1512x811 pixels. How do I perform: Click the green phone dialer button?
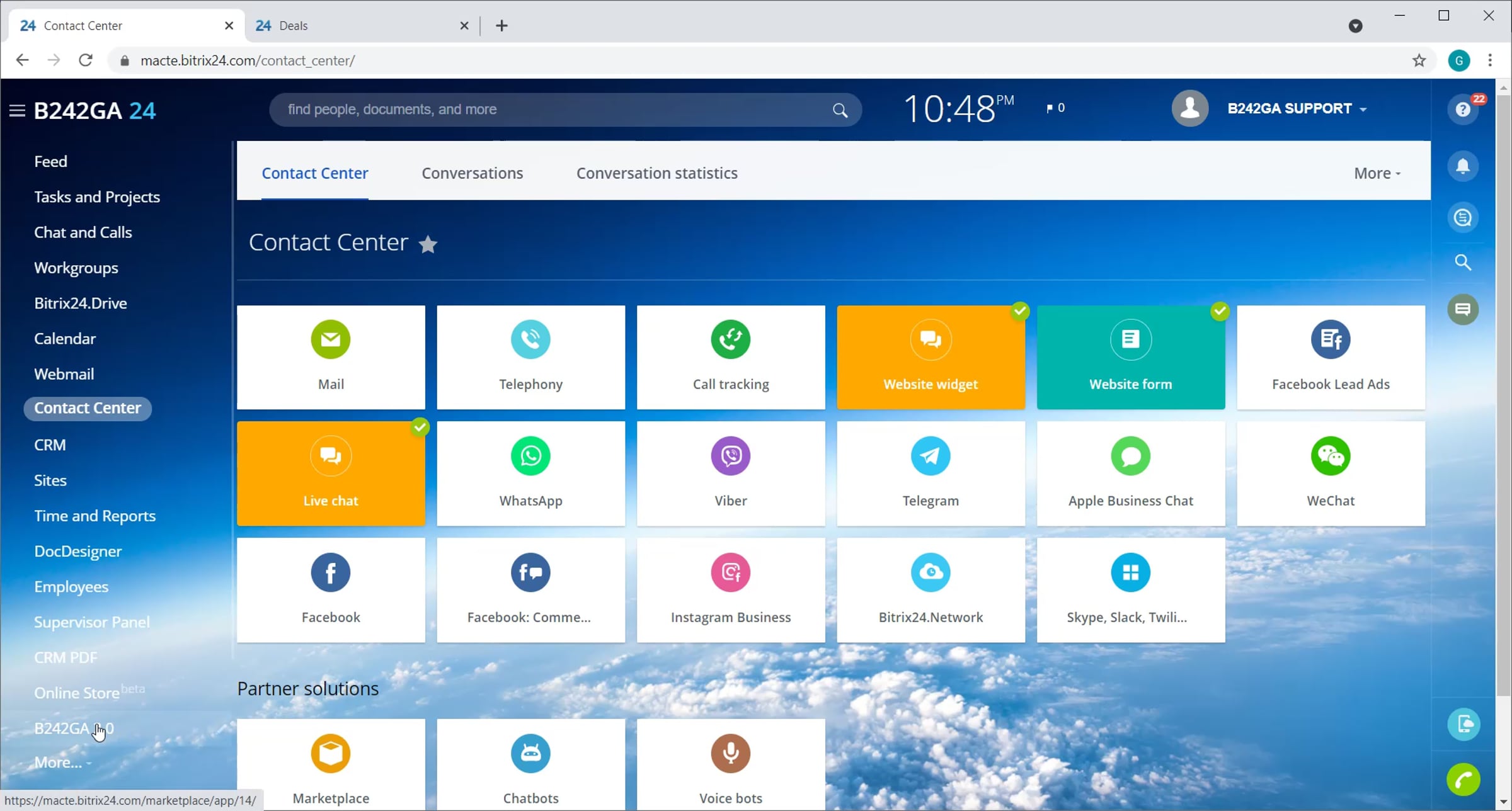(1463, 780)
